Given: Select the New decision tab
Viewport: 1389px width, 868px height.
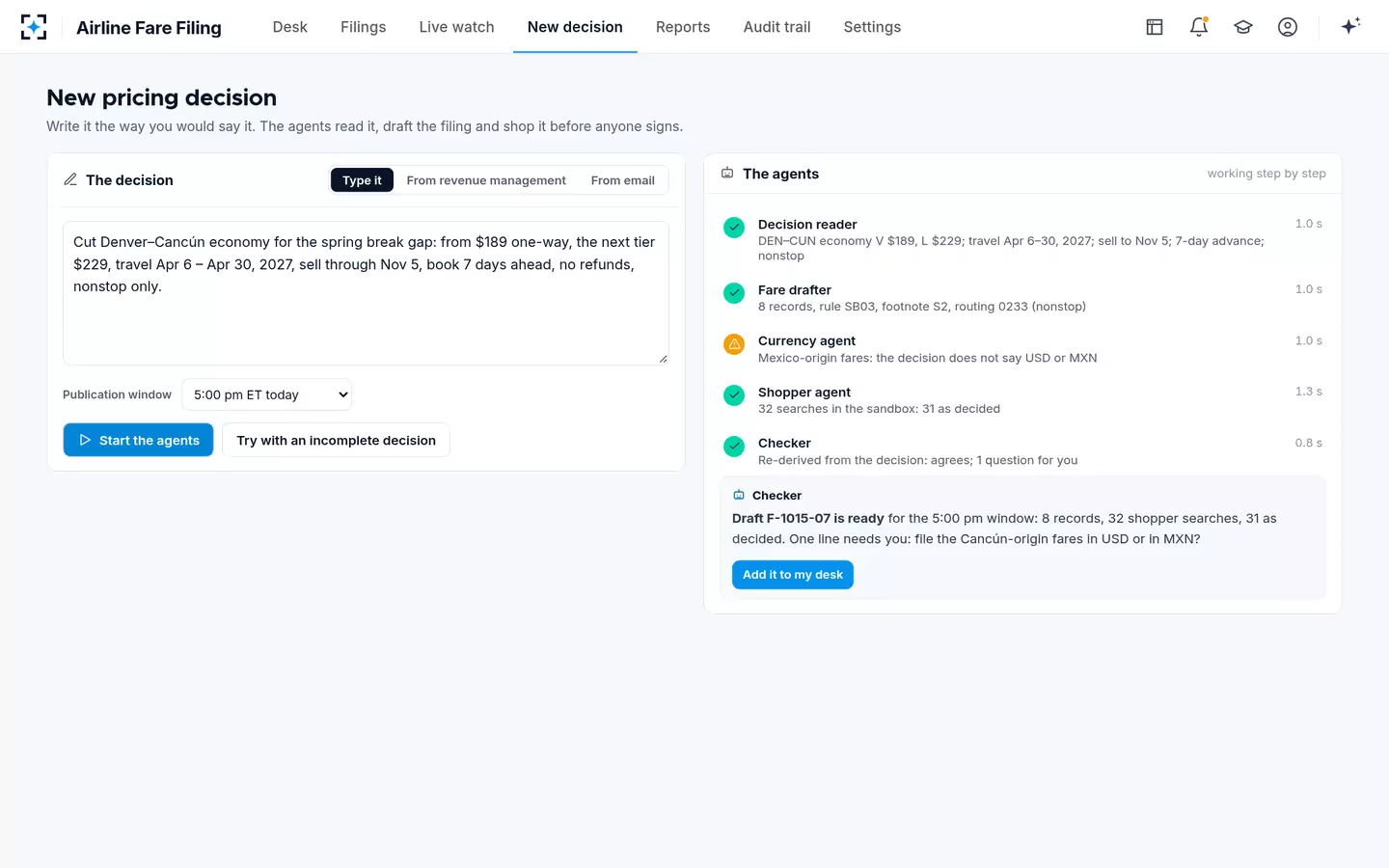Looking at the screenshot, I should (575, 27).
